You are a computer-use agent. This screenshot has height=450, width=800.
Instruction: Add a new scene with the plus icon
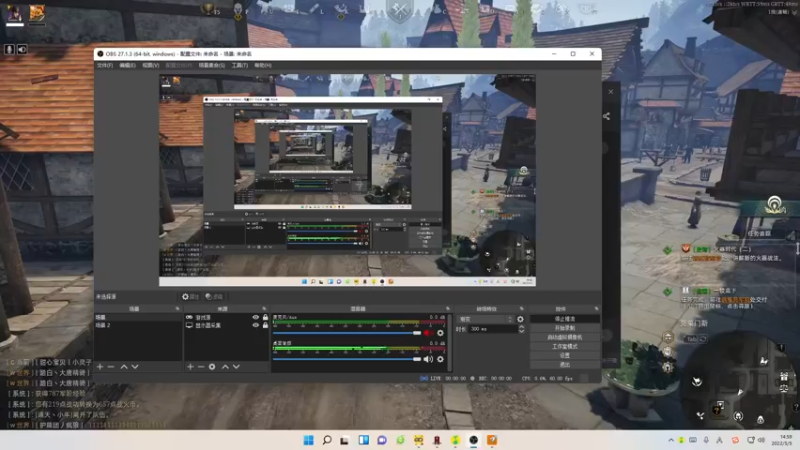[x=100, y=367]
